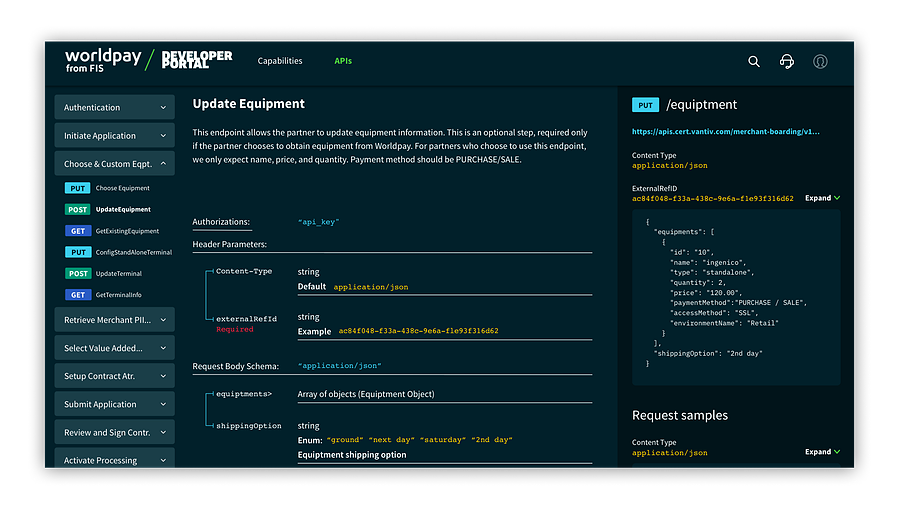Click the "api_key" authorization link
899x506 pixels.
(318, 222)
